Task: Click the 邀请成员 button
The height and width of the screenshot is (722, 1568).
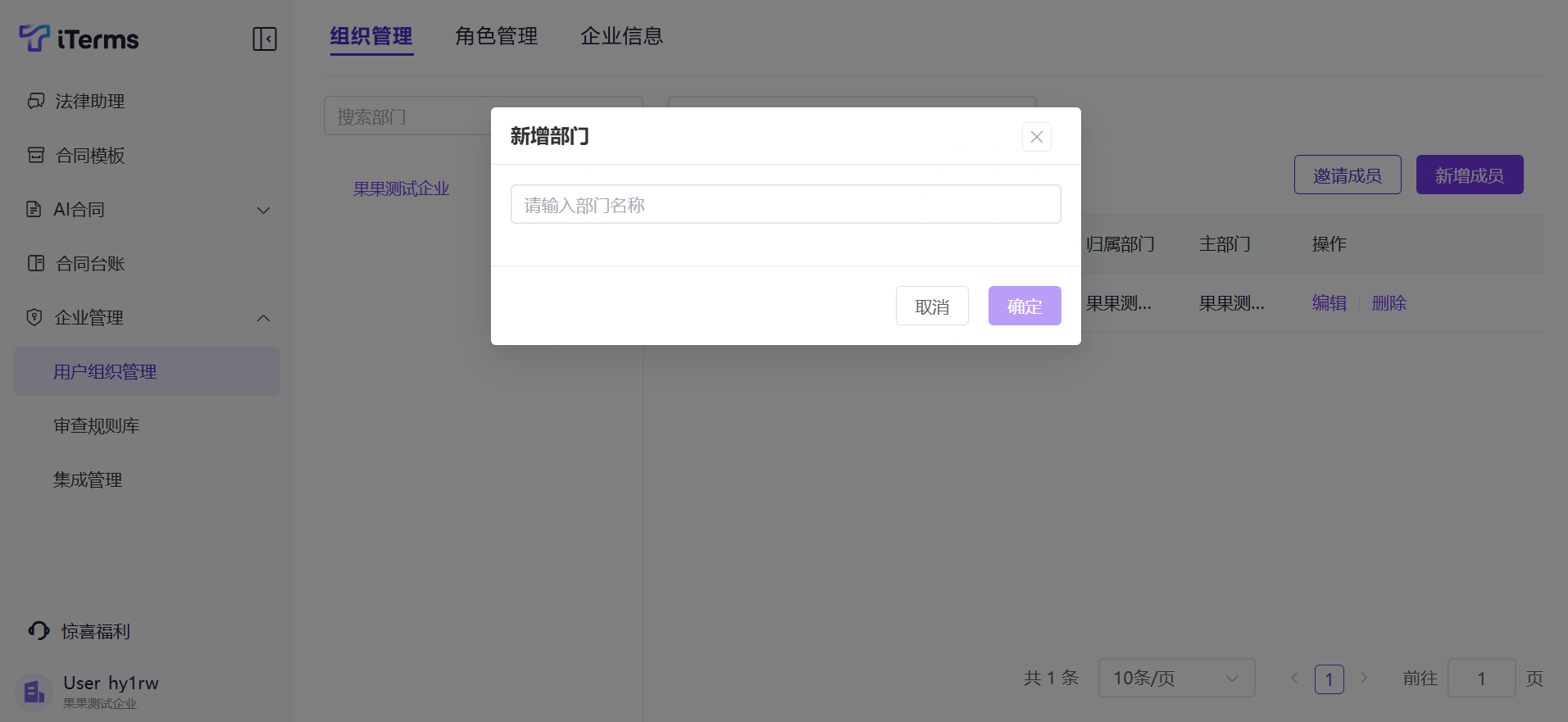Action: 1348,175
